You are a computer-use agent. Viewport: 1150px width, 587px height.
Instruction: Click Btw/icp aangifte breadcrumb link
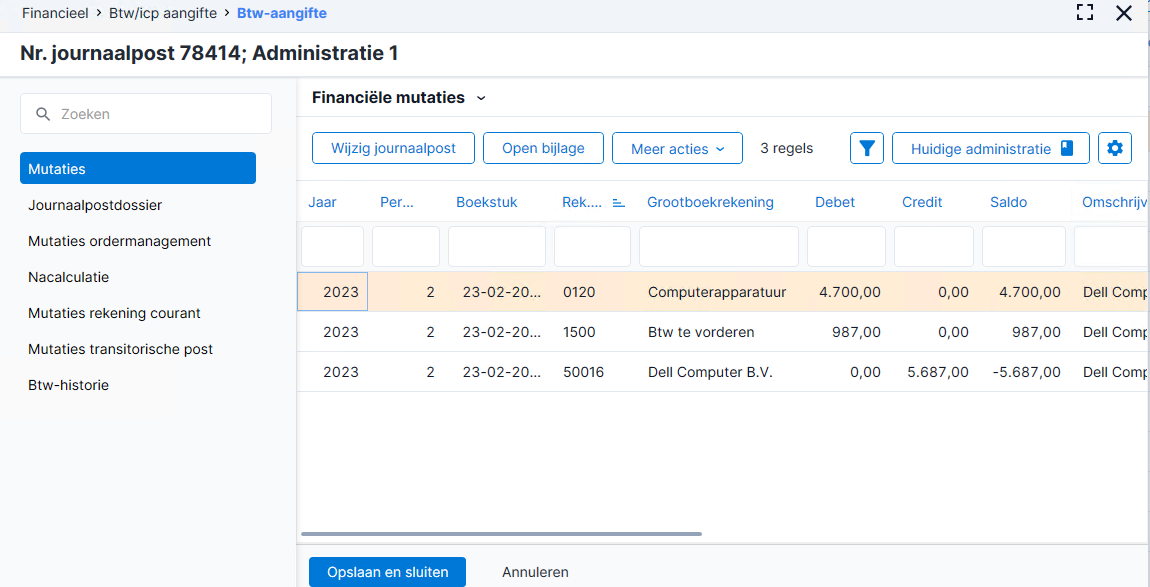pyautogui.click(x=163, y=13)
